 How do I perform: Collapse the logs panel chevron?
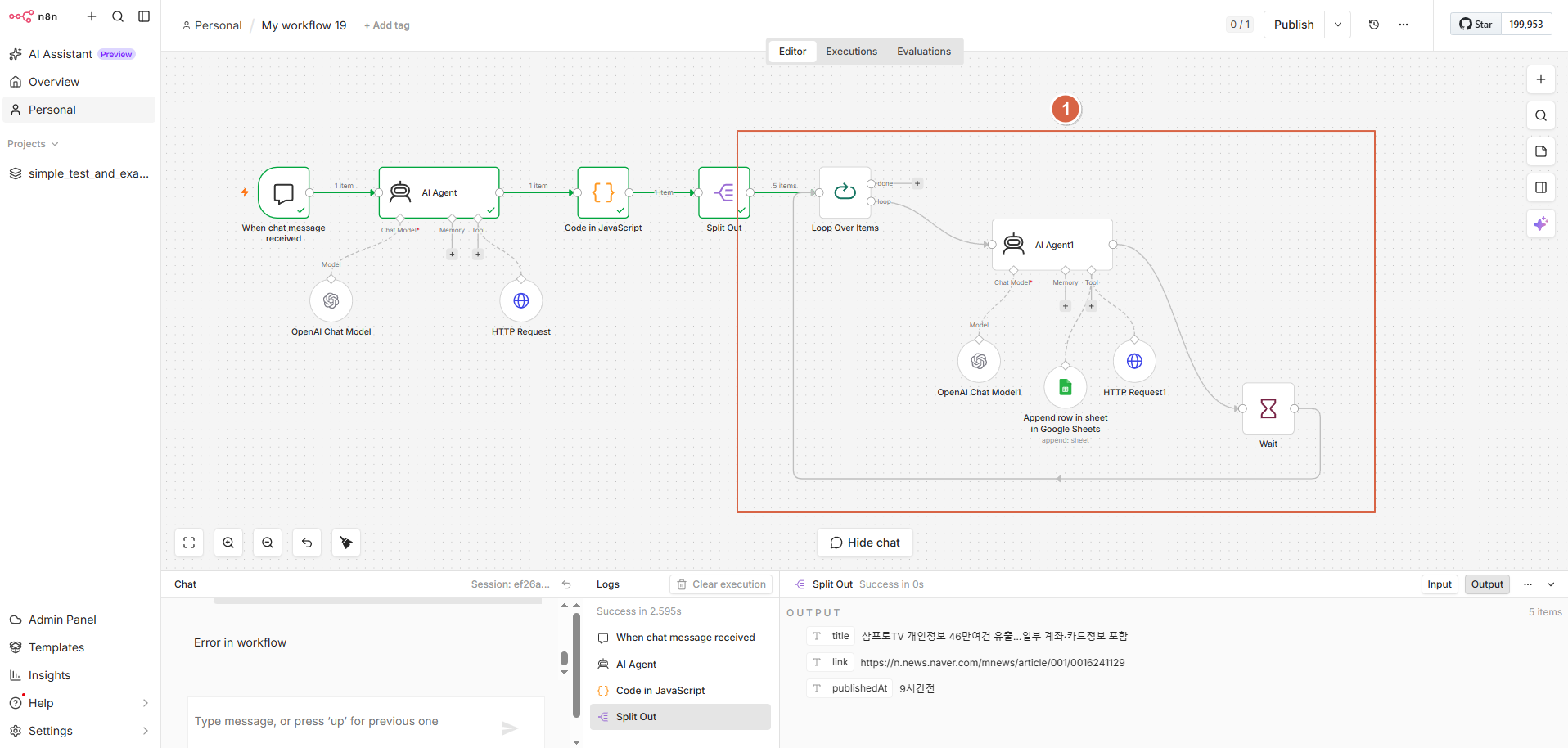coord(1551,584)
